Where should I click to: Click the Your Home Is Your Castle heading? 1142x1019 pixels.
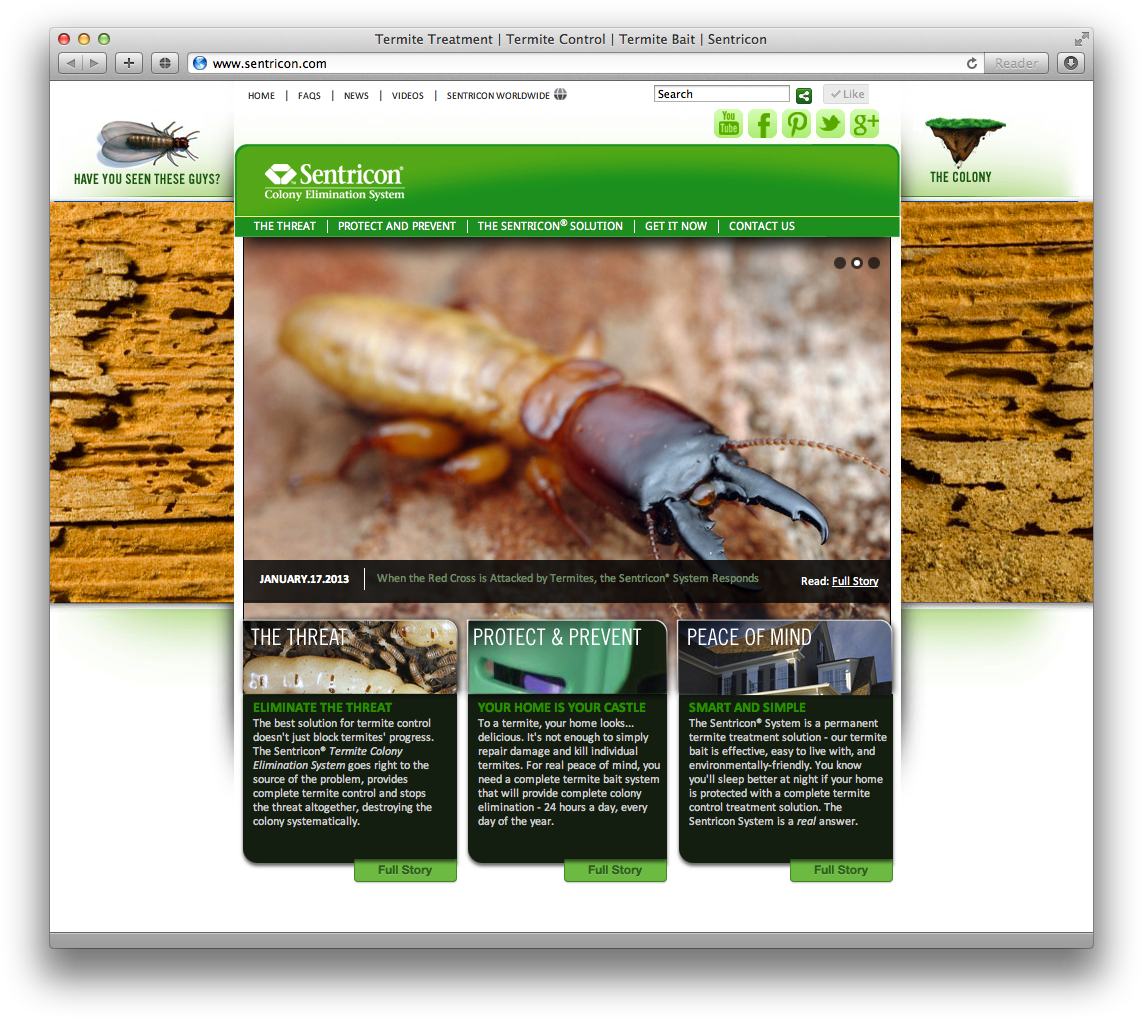click(x=562, y=707)
